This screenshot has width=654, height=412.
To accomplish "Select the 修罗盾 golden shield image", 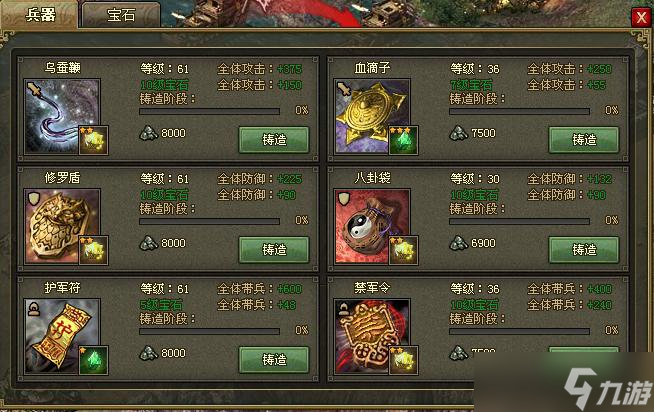I will [62, 226].
